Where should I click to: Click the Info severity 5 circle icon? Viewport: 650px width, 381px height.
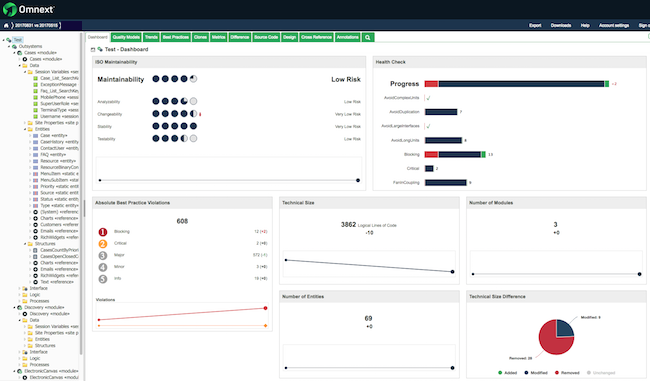click(x=103, y=279)
